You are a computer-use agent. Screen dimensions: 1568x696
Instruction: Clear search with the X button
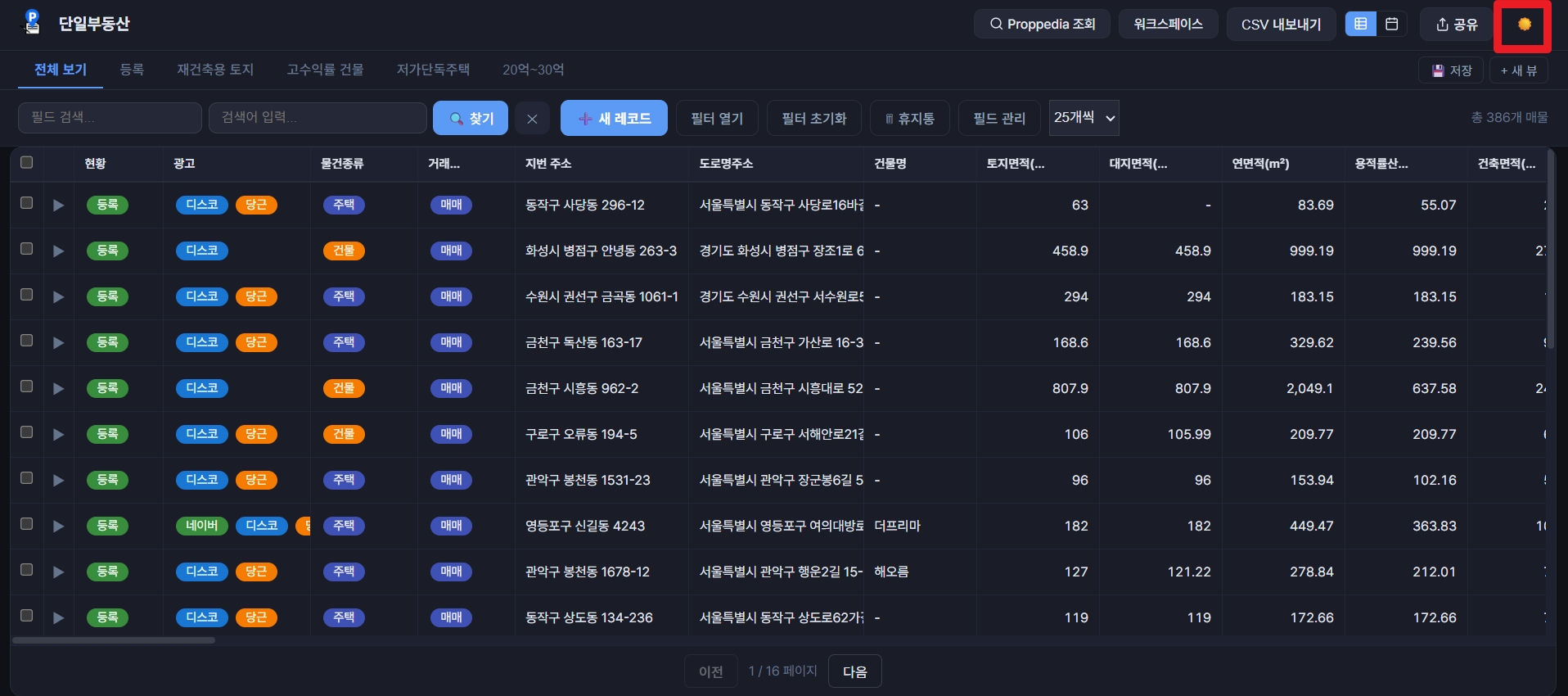pos(532,119)
